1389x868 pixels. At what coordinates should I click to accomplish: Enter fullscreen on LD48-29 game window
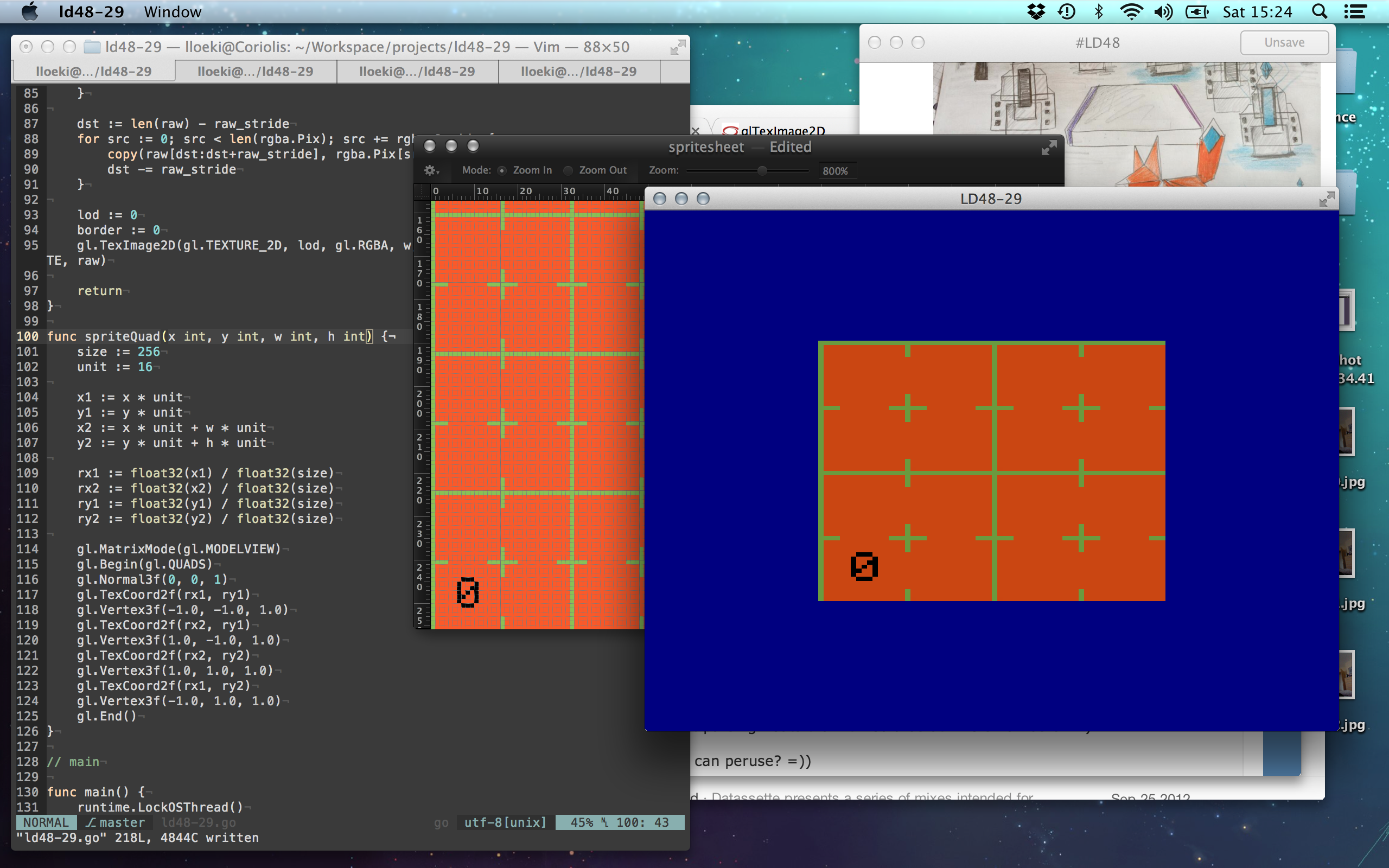[1326, 199]
